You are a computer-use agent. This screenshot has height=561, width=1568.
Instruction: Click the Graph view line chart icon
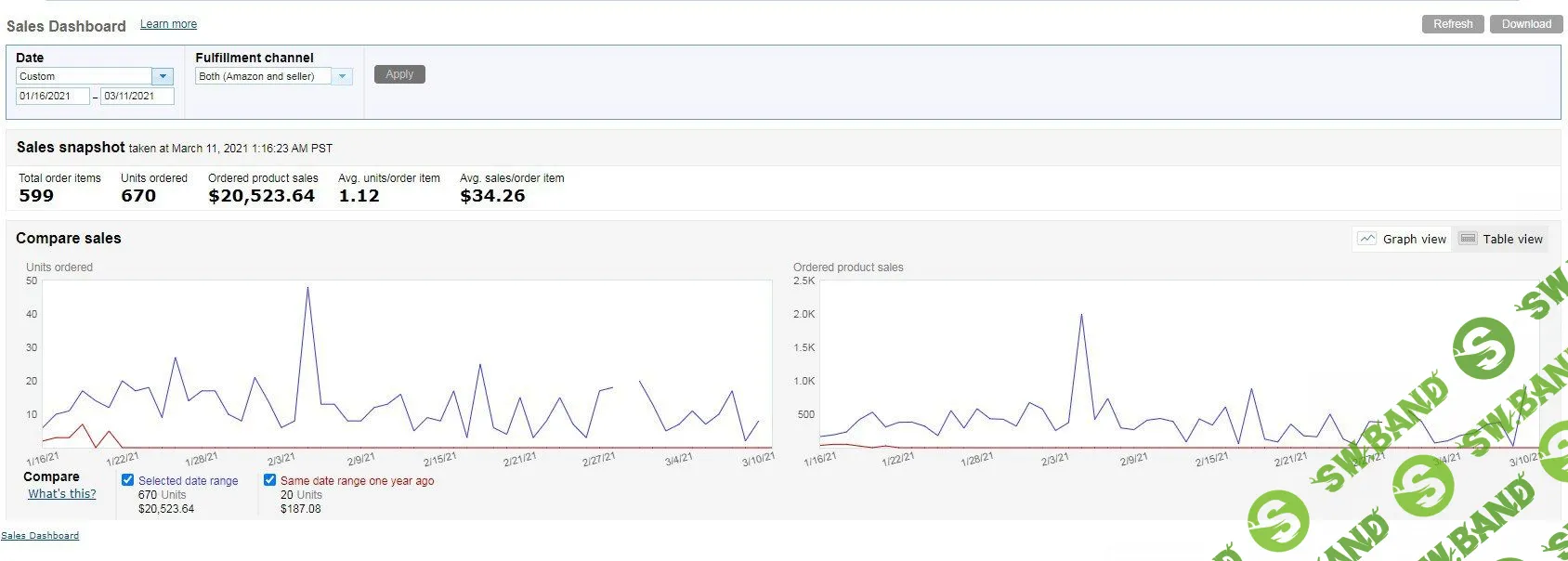tap(1366, 239)
